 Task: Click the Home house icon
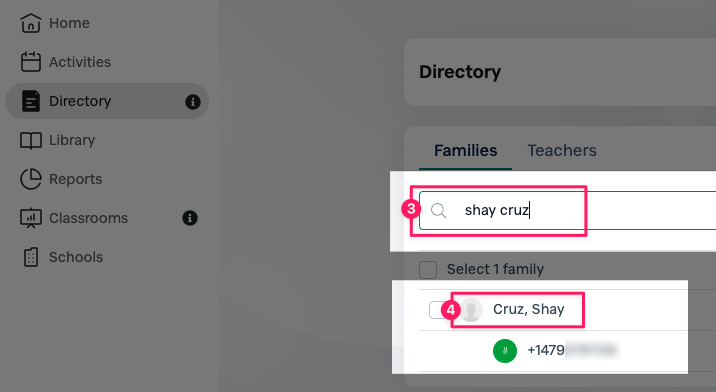[31, 23]
